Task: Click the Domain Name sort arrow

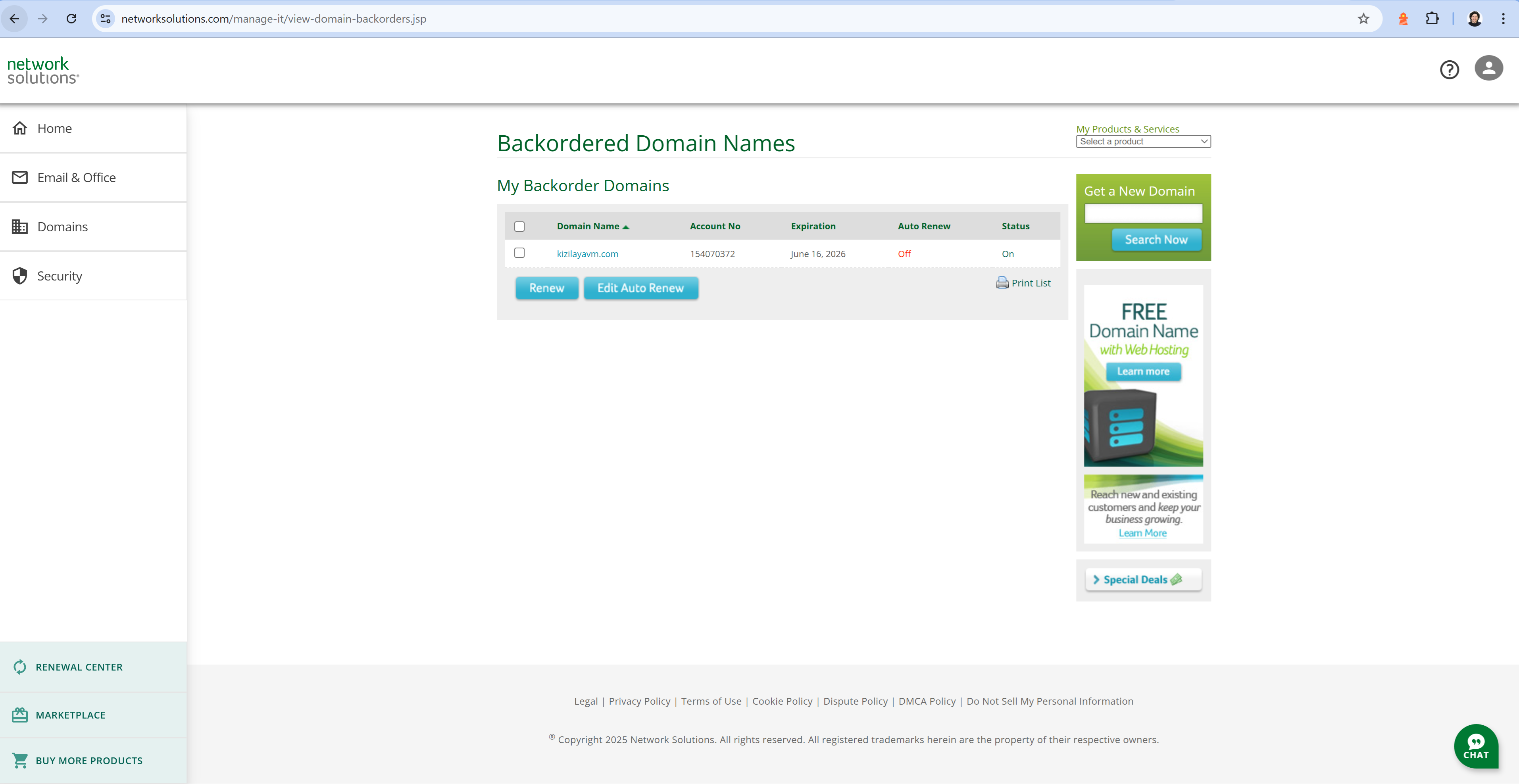Action: pos(626,226)
